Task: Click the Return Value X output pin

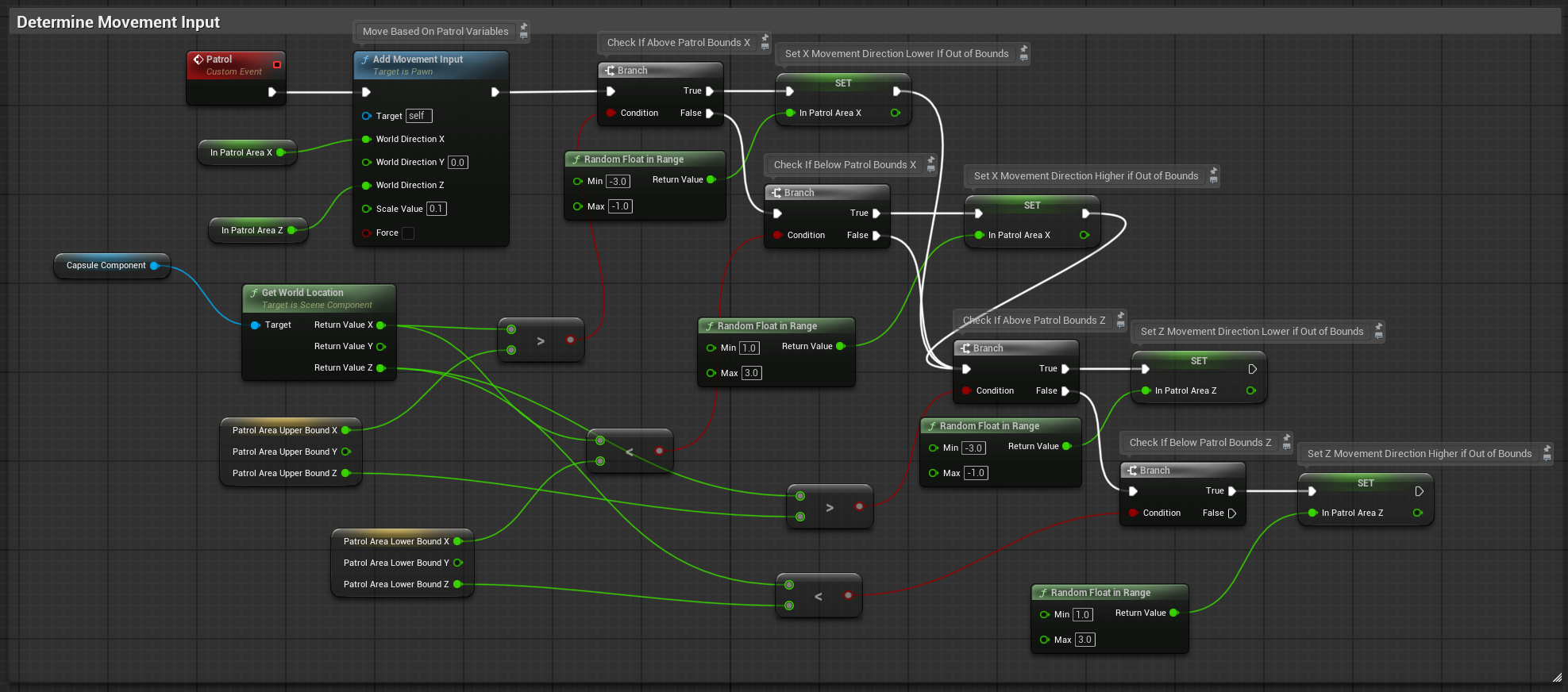Action: tap(381, 325)
